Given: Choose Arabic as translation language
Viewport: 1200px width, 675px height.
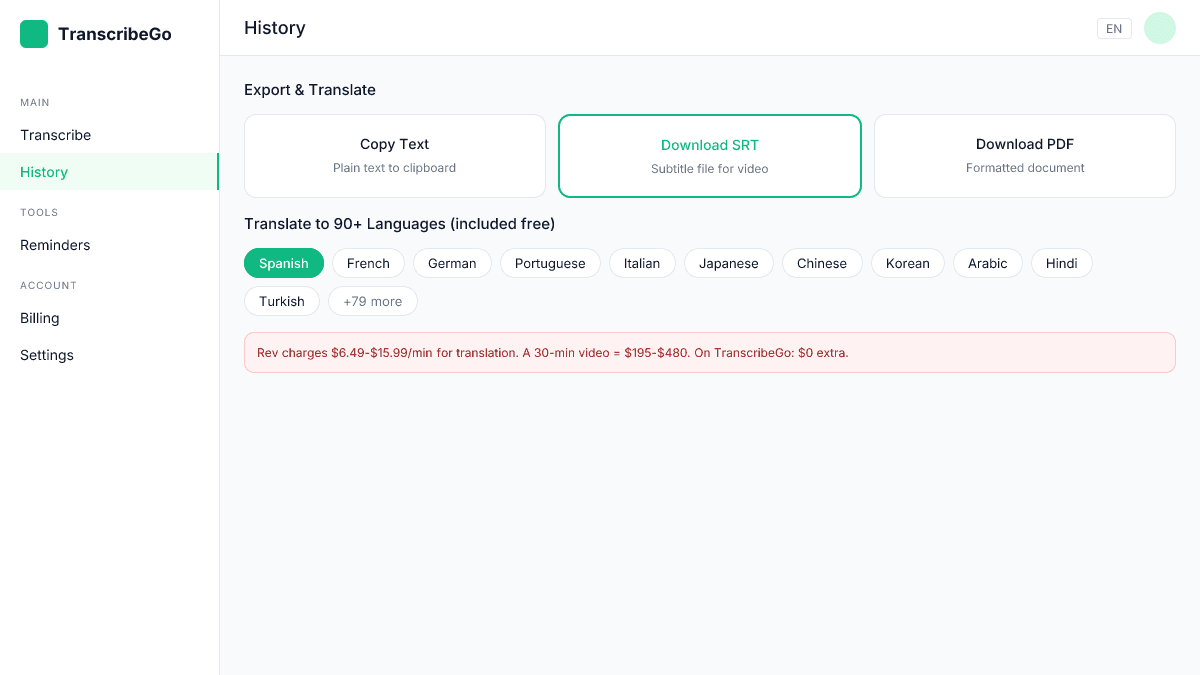Looking at the screenshot, I should point(988,263).
